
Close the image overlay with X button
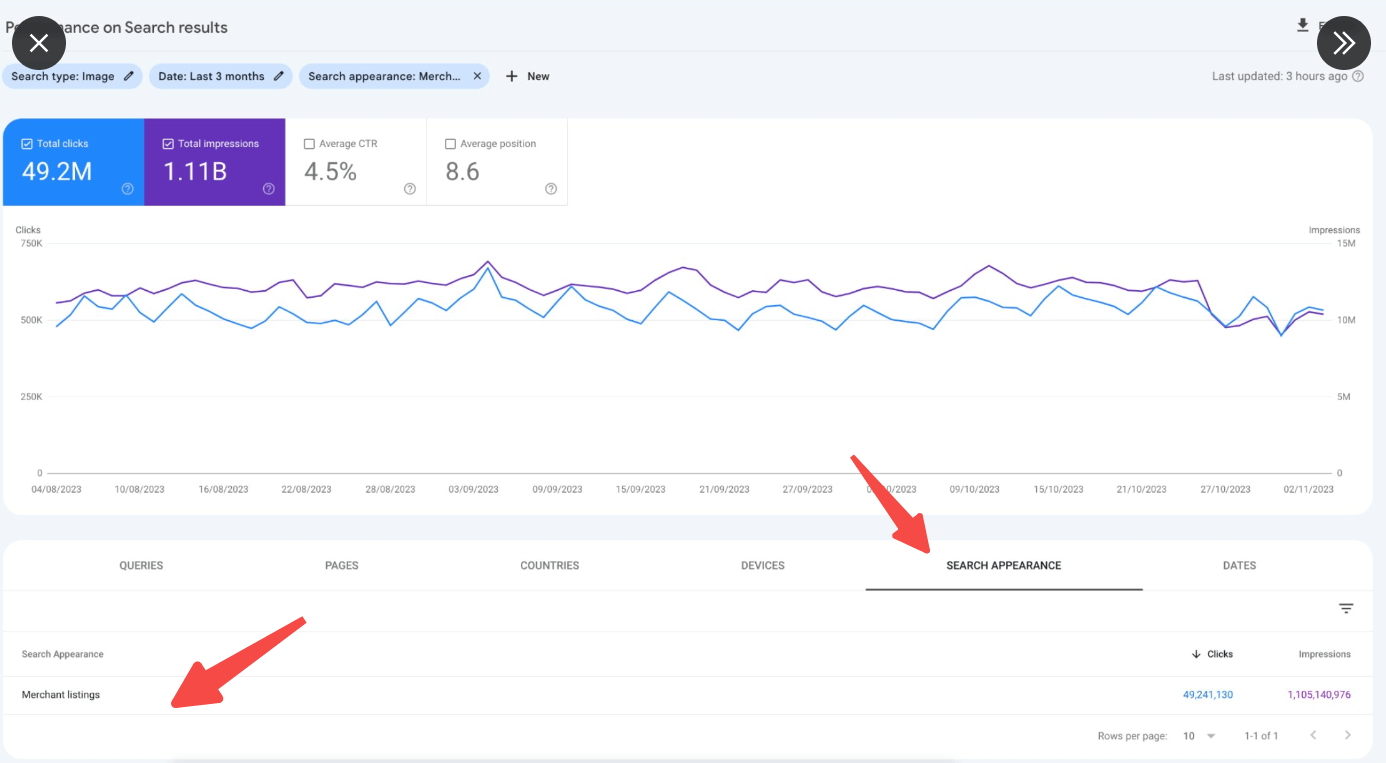tap(39, 43)
